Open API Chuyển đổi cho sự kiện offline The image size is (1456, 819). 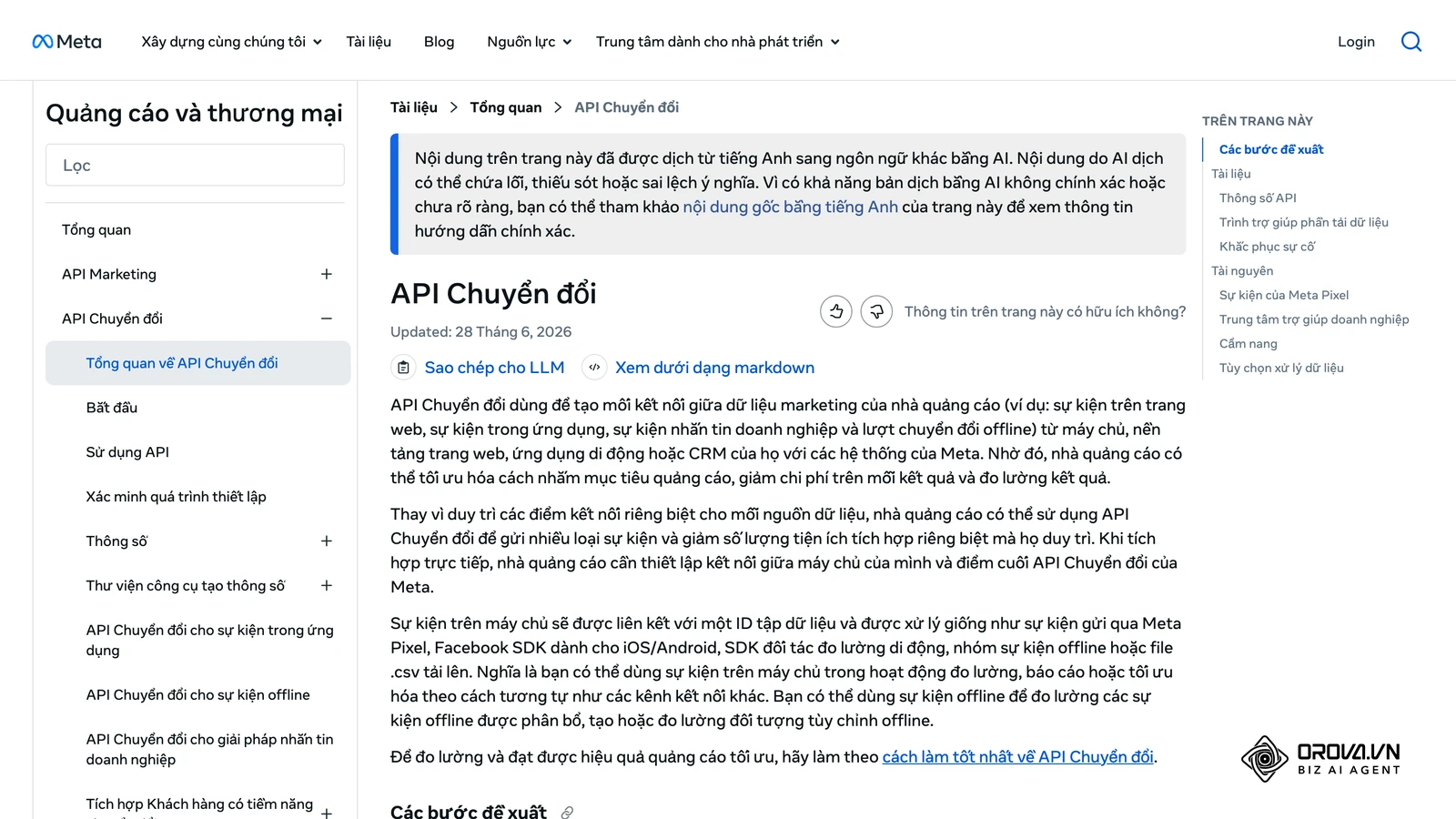pyautogui.click(x=197, y=695)
